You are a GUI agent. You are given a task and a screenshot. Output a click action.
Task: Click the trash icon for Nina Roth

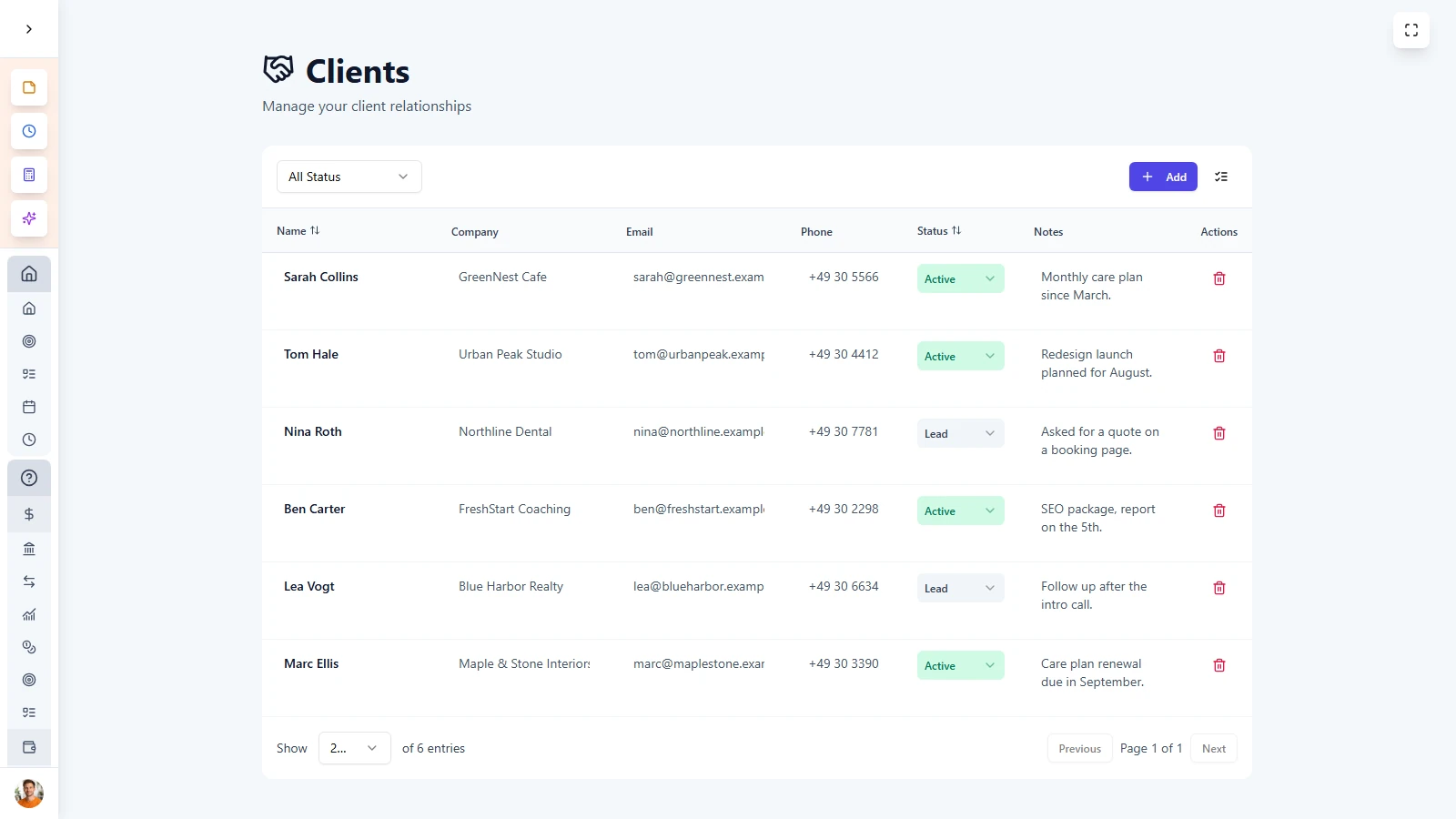coord(1219,433)
